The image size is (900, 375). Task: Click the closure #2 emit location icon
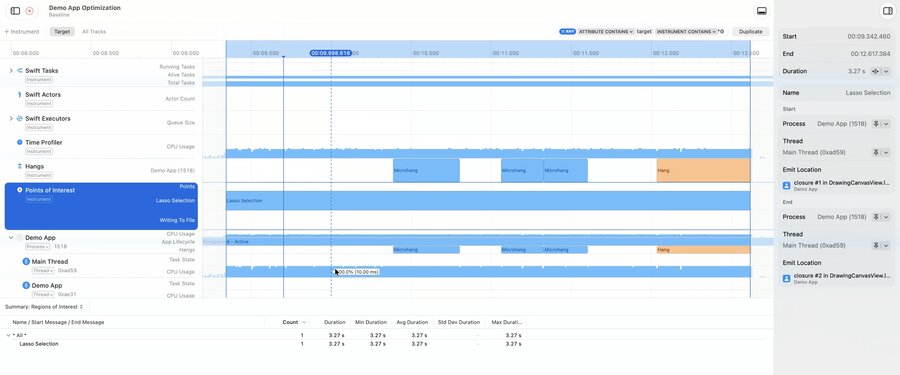click(786, 279)
